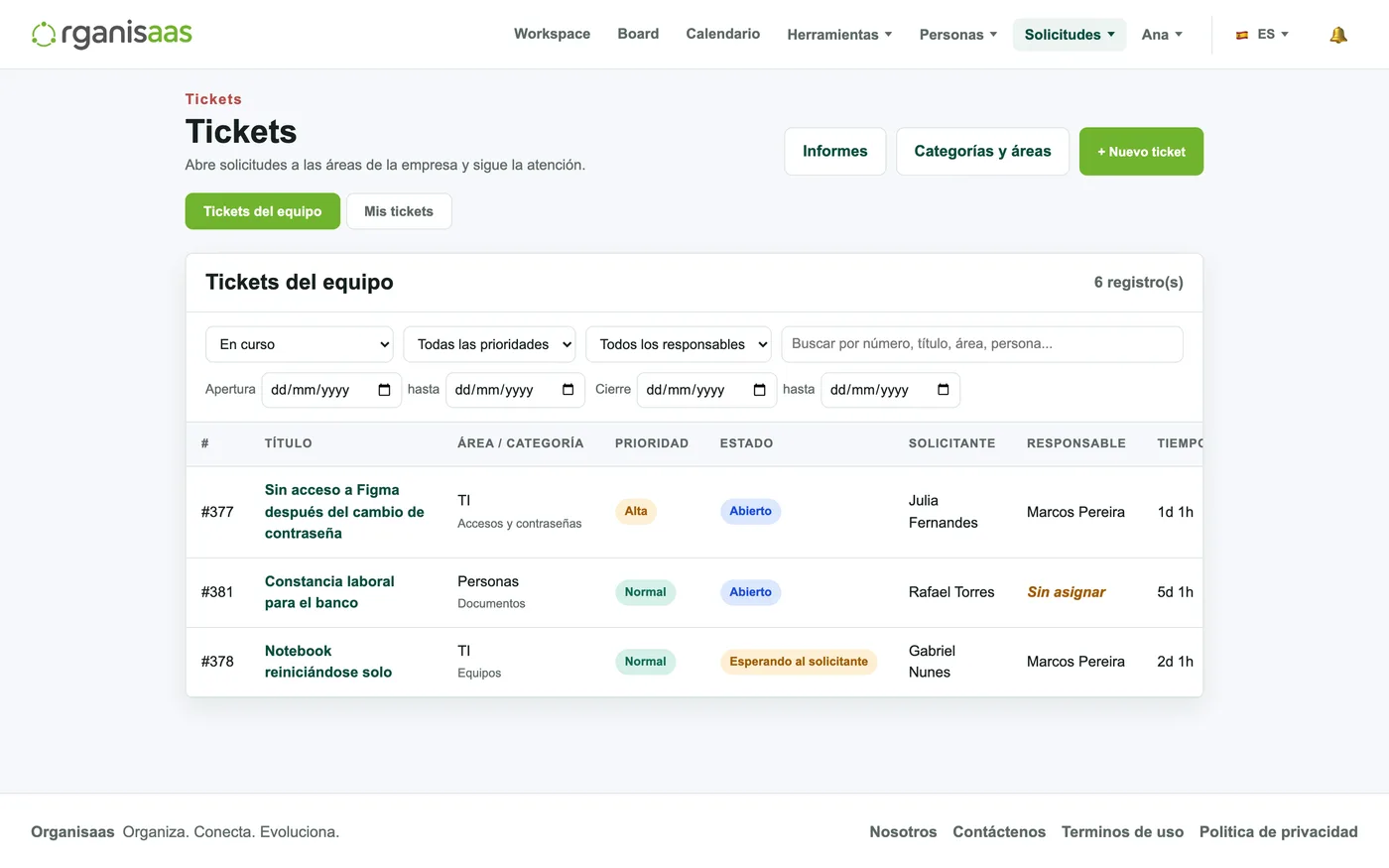The width and height of the screenshot is (1389, 868).
Task: Click the Nosotros footer link
Action: (x=903, y=832)
